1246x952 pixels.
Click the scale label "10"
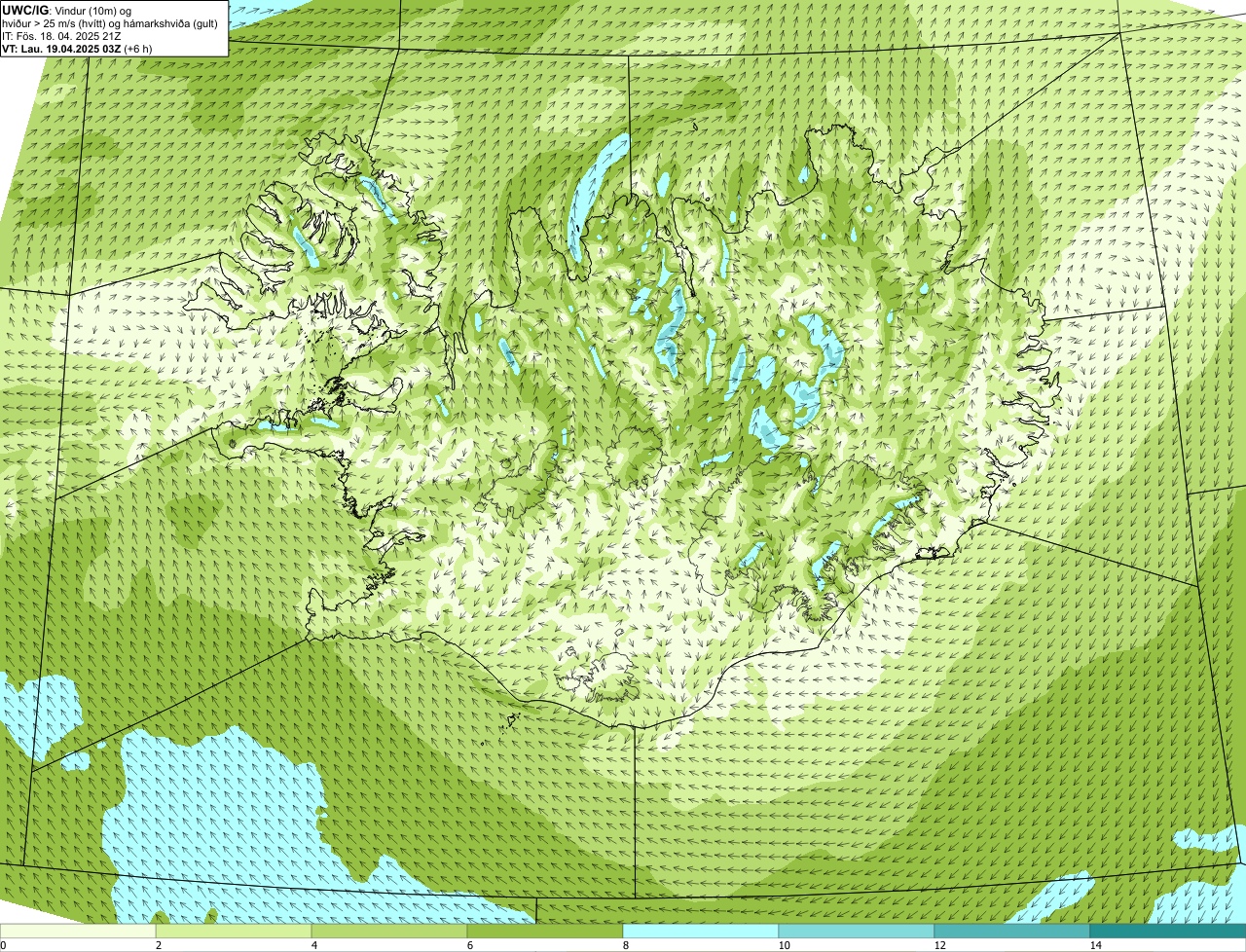[784, 945]
